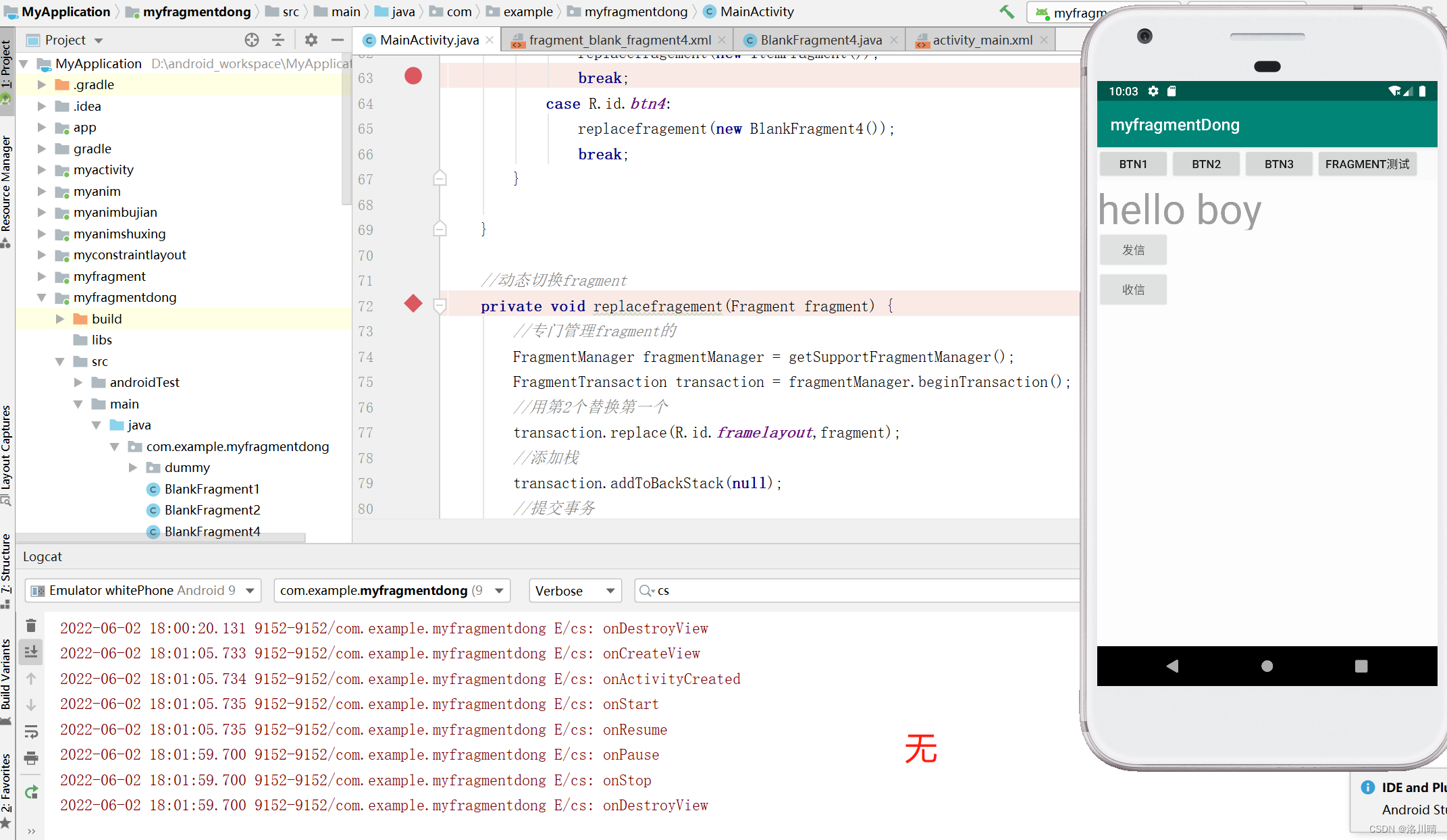Screen dimensions: 1447x840
Task: Click the logcat Restart icon
Action: pos(31,792)
